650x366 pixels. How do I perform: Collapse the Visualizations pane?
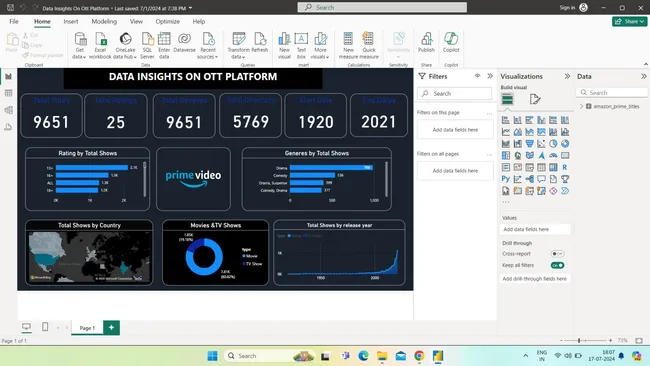(567, 76)
